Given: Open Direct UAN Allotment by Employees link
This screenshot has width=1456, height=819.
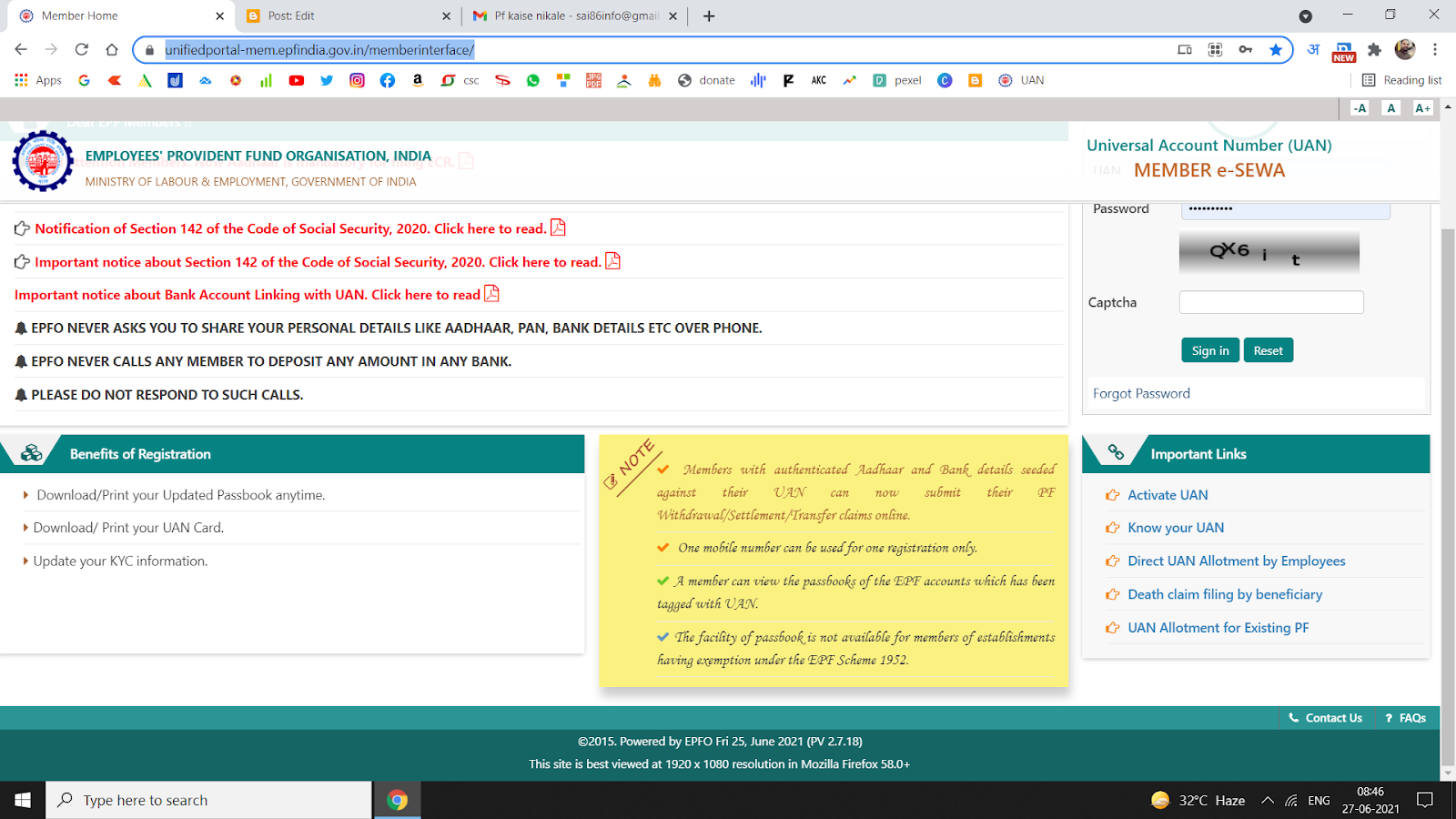Looking at the screenshot, I should pyautogui.click(x=1236, y=561).
